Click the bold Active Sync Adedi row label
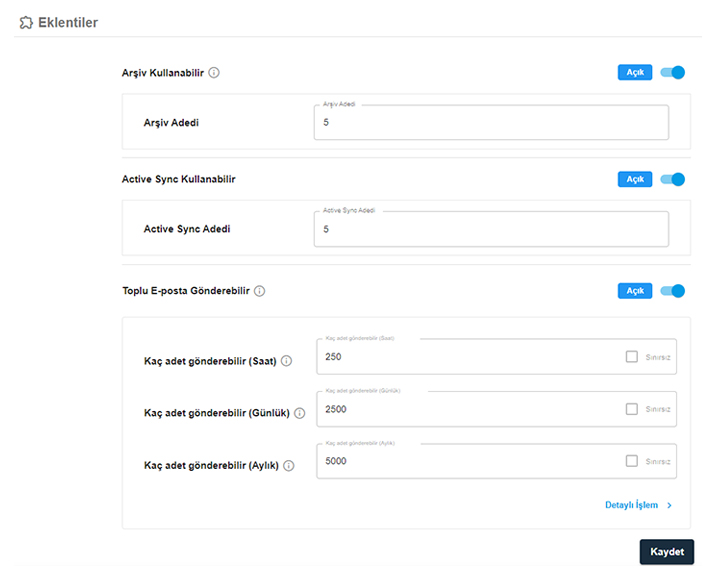716x581 pixels. 187,229
